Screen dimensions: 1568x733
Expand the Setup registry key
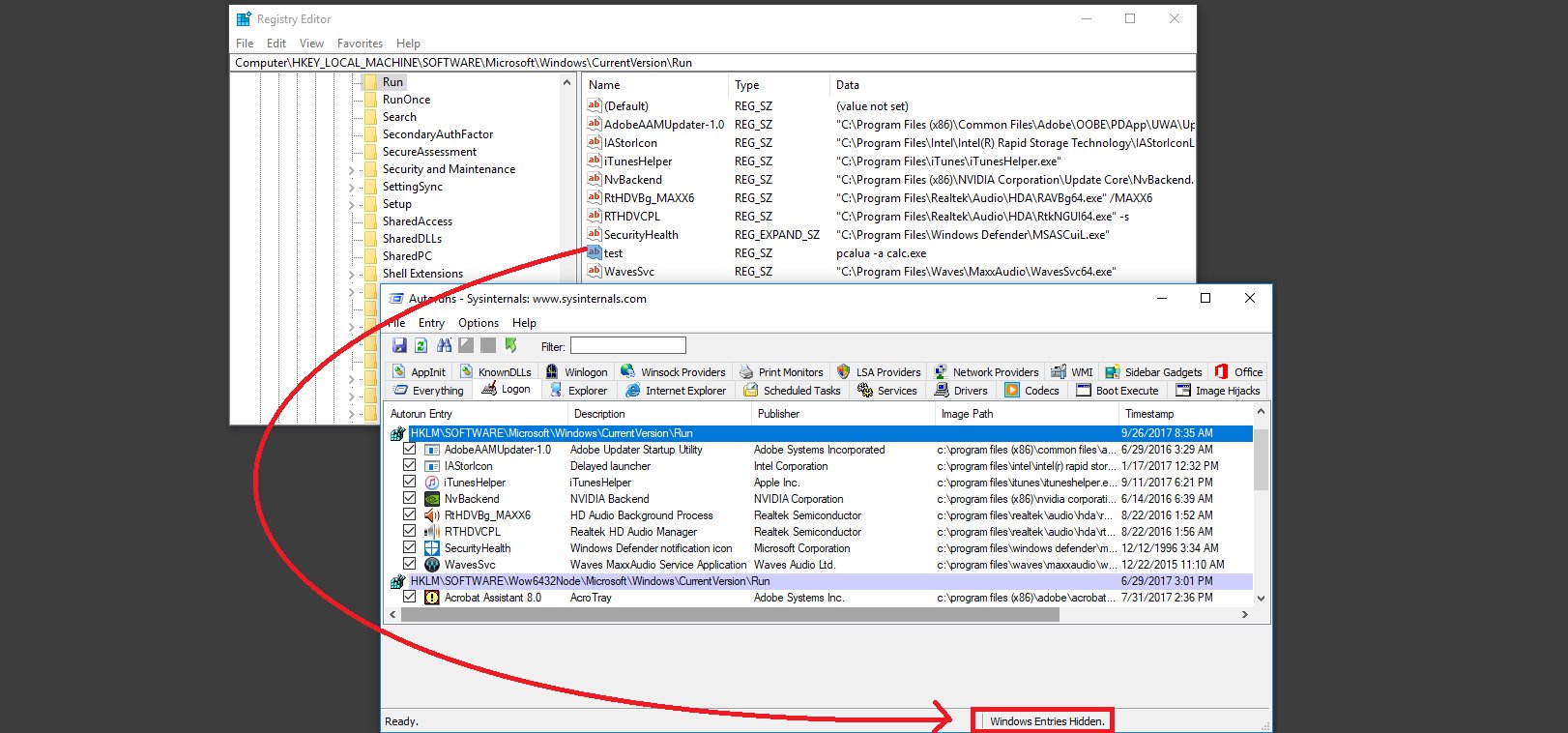[352, 205]
